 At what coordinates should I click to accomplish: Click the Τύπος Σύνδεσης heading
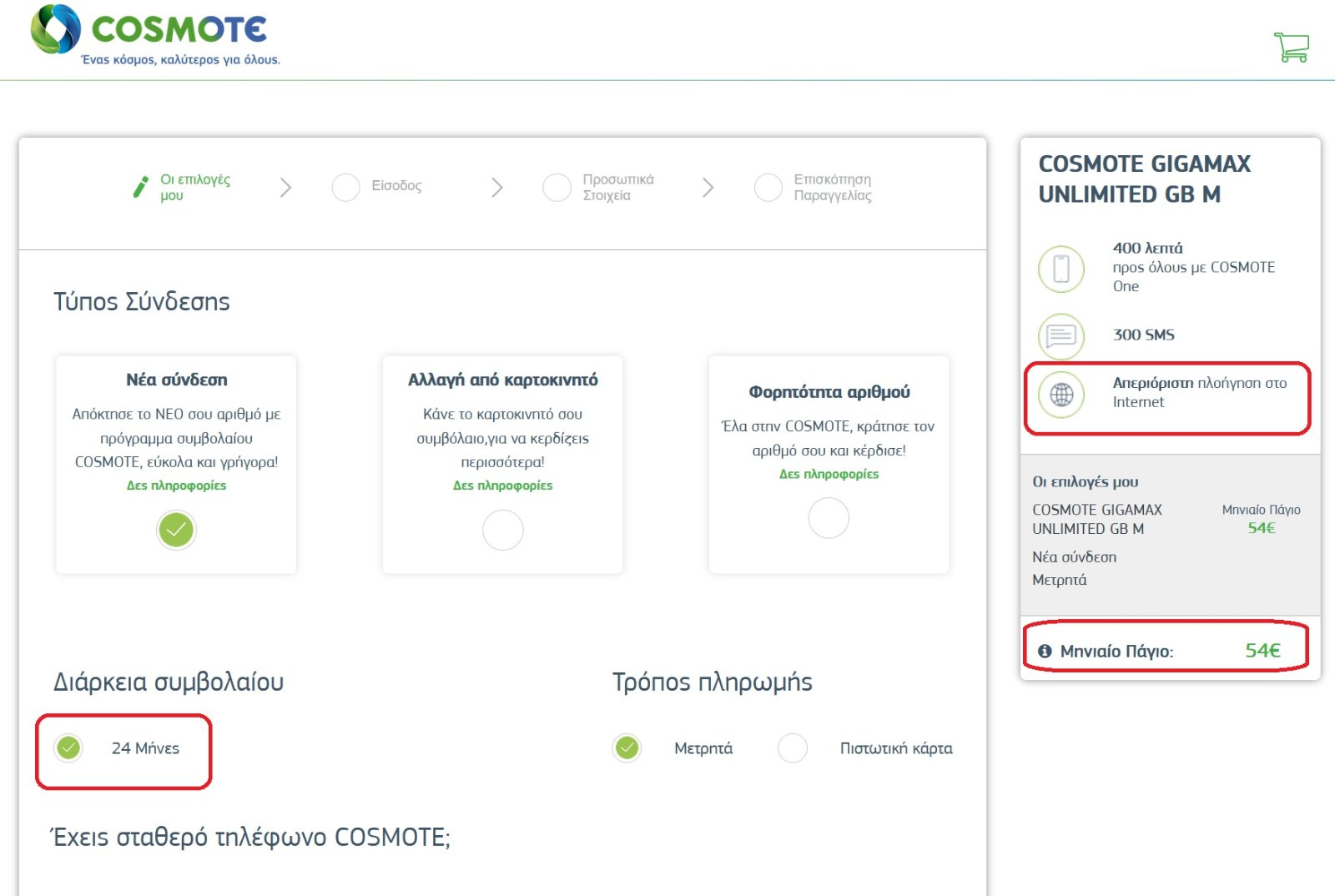[142, 301]
